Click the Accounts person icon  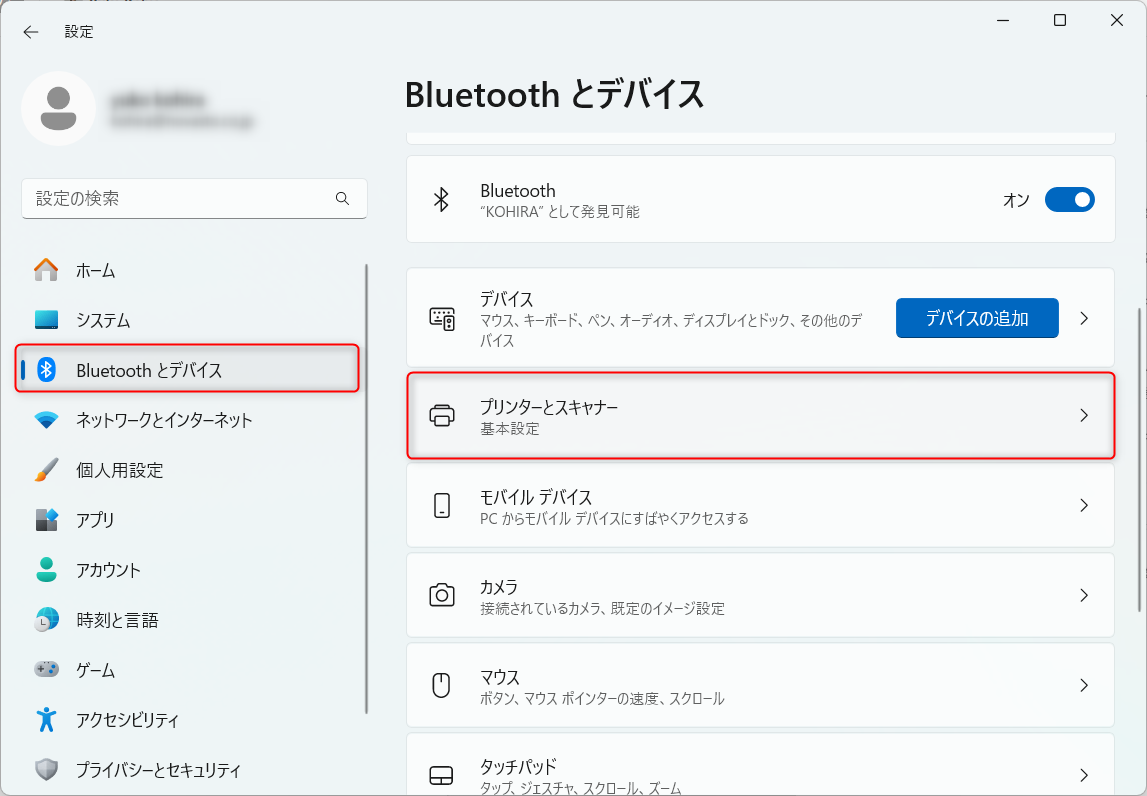coord(46,570)
